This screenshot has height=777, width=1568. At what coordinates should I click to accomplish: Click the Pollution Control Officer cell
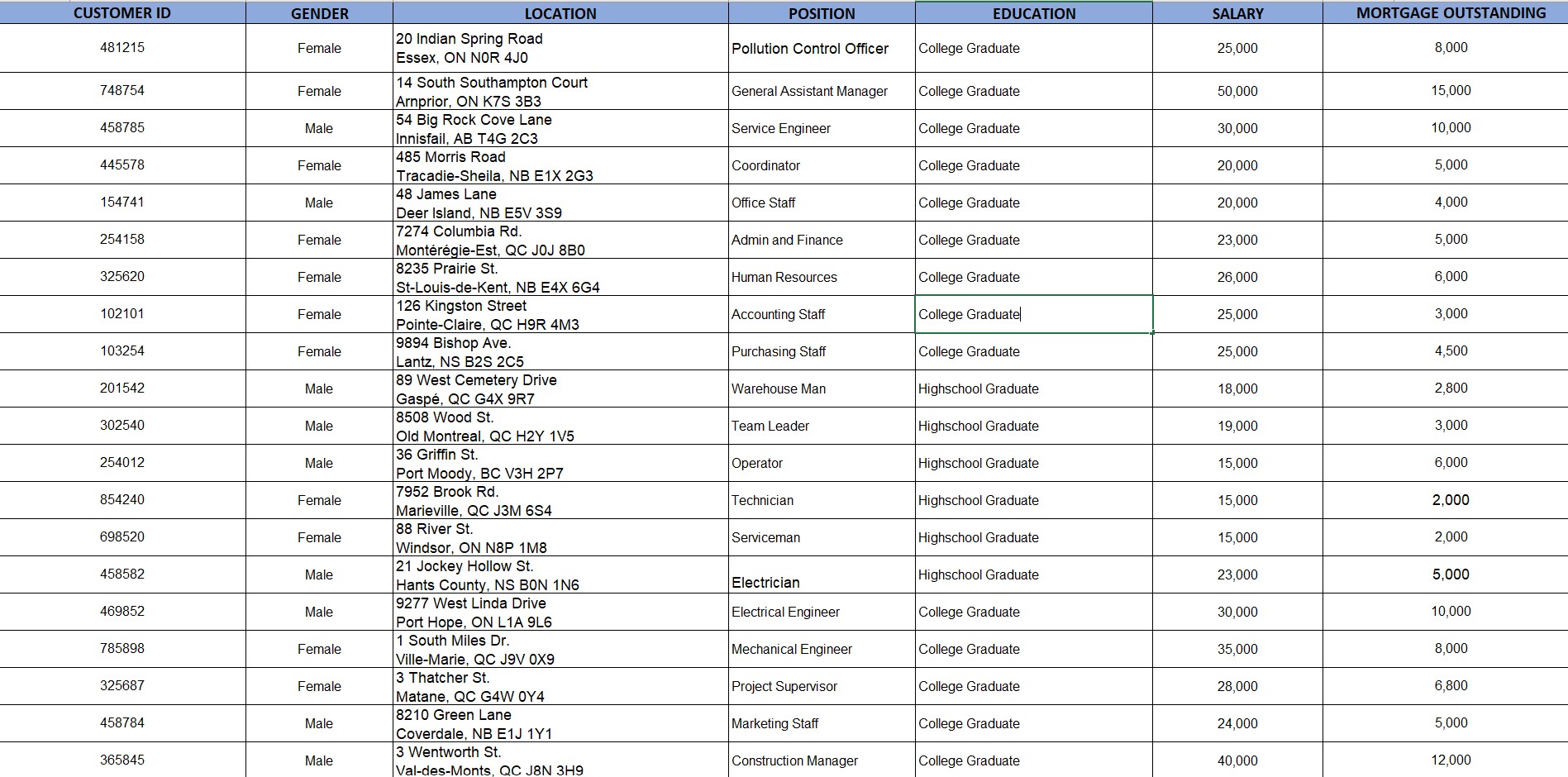pyautogui.click(x=822, y=48)
